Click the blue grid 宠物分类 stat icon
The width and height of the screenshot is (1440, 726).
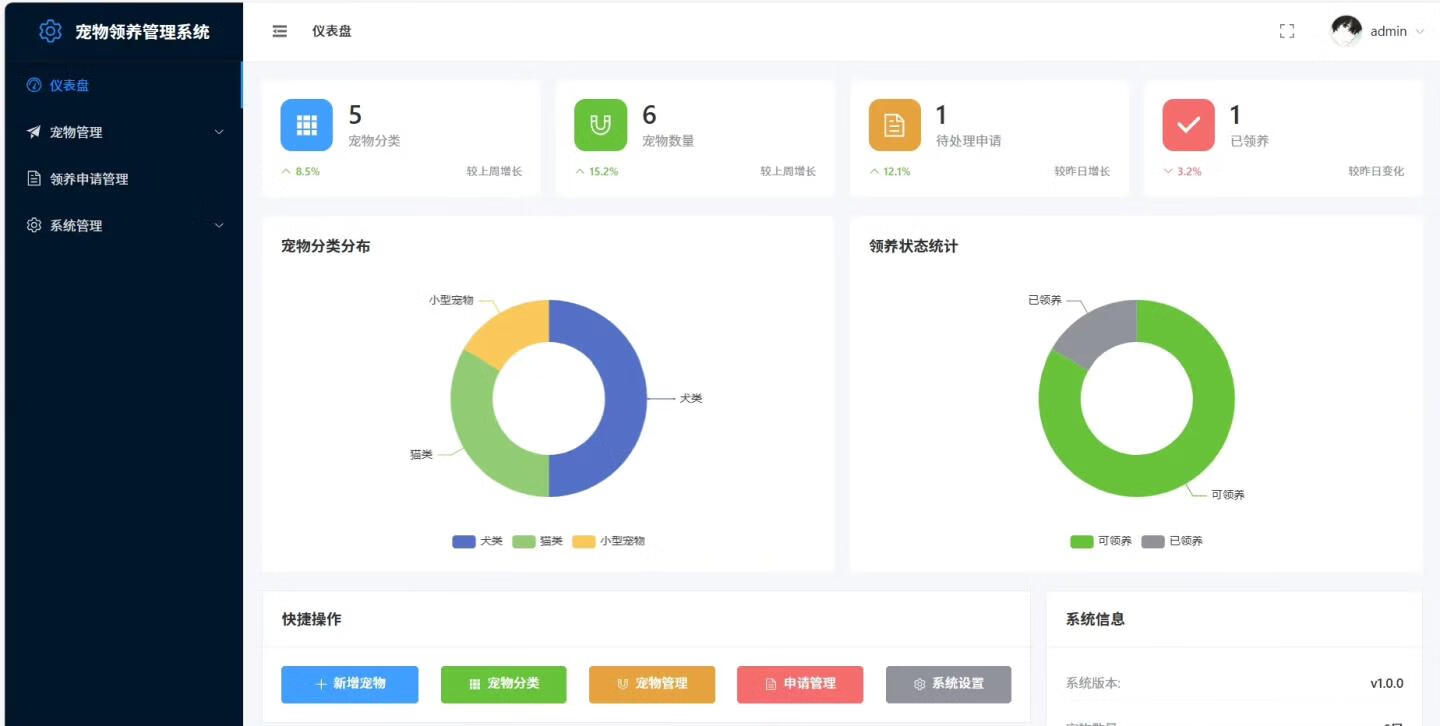(x=306, y=125)
